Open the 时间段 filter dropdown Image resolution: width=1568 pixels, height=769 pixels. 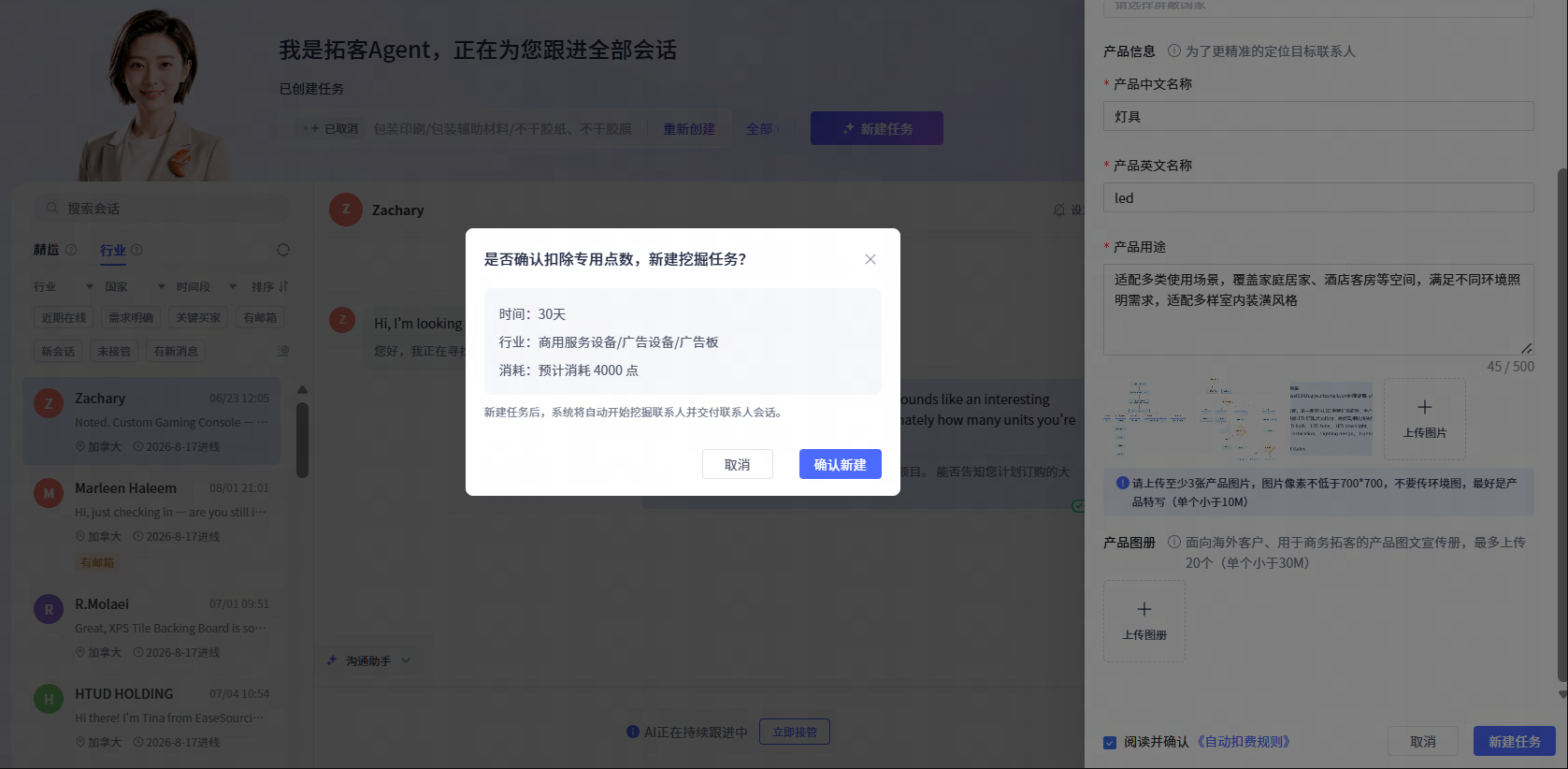[x=207, y=286]
